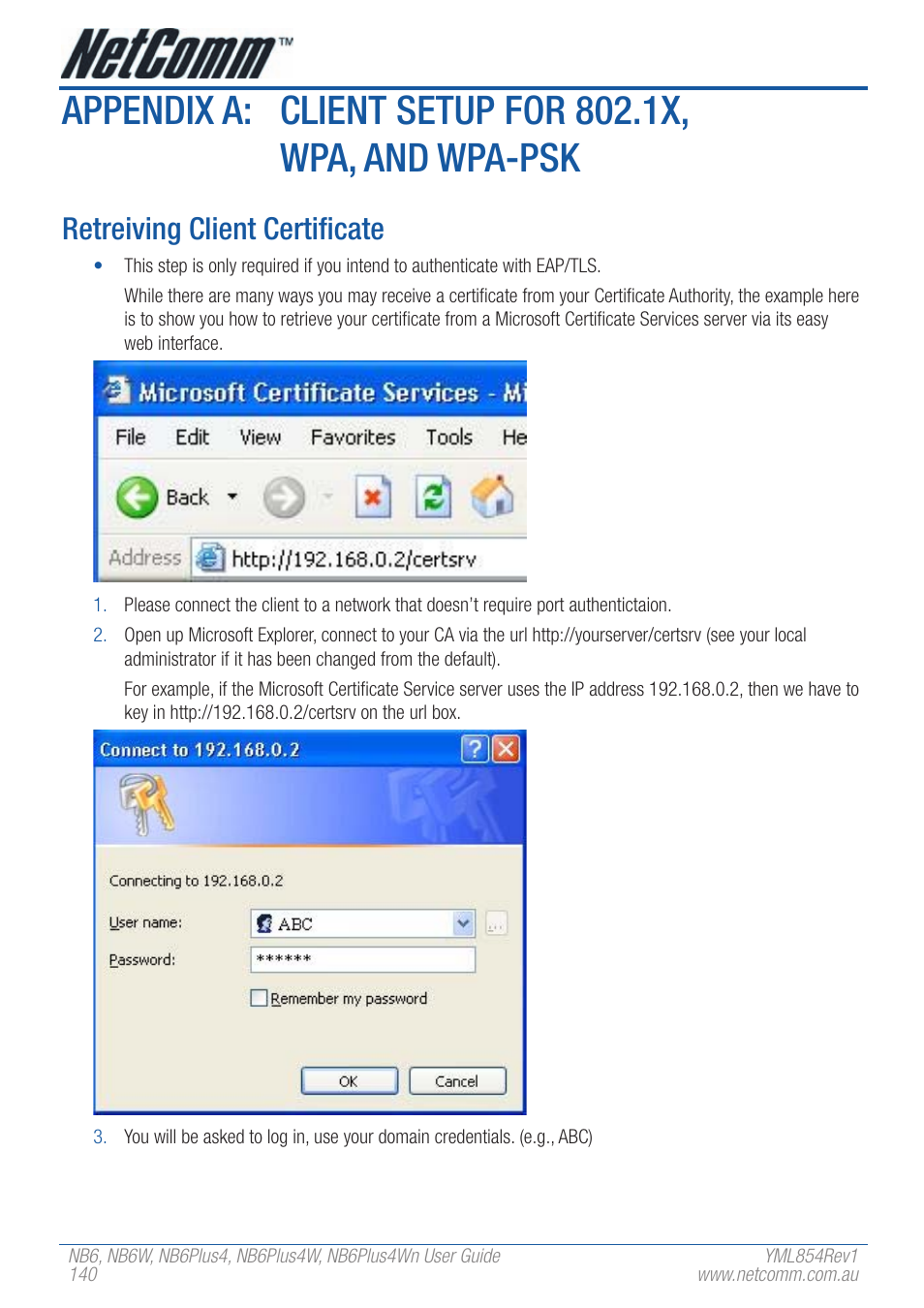924x1308 pixels.
Task: Open the forward history dropdown arrow
Action: pyautogui.click(x=328, y=497)
